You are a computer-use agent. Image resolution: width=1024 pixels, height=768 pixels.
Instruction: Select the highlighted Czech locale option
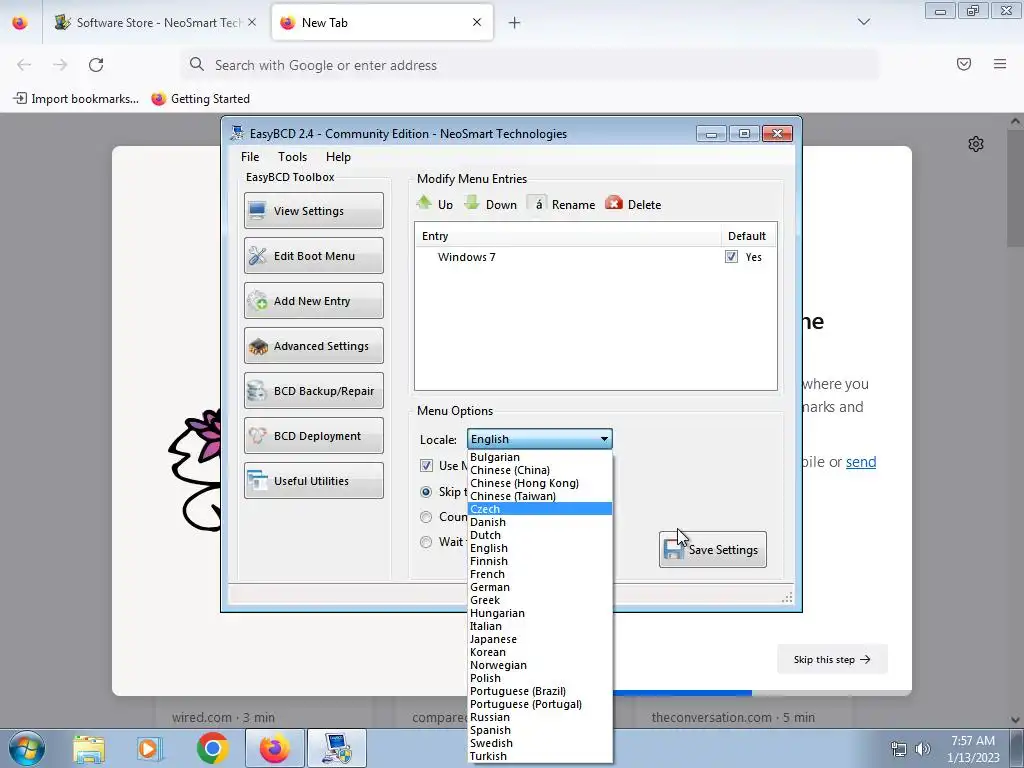tap(540, 509)
